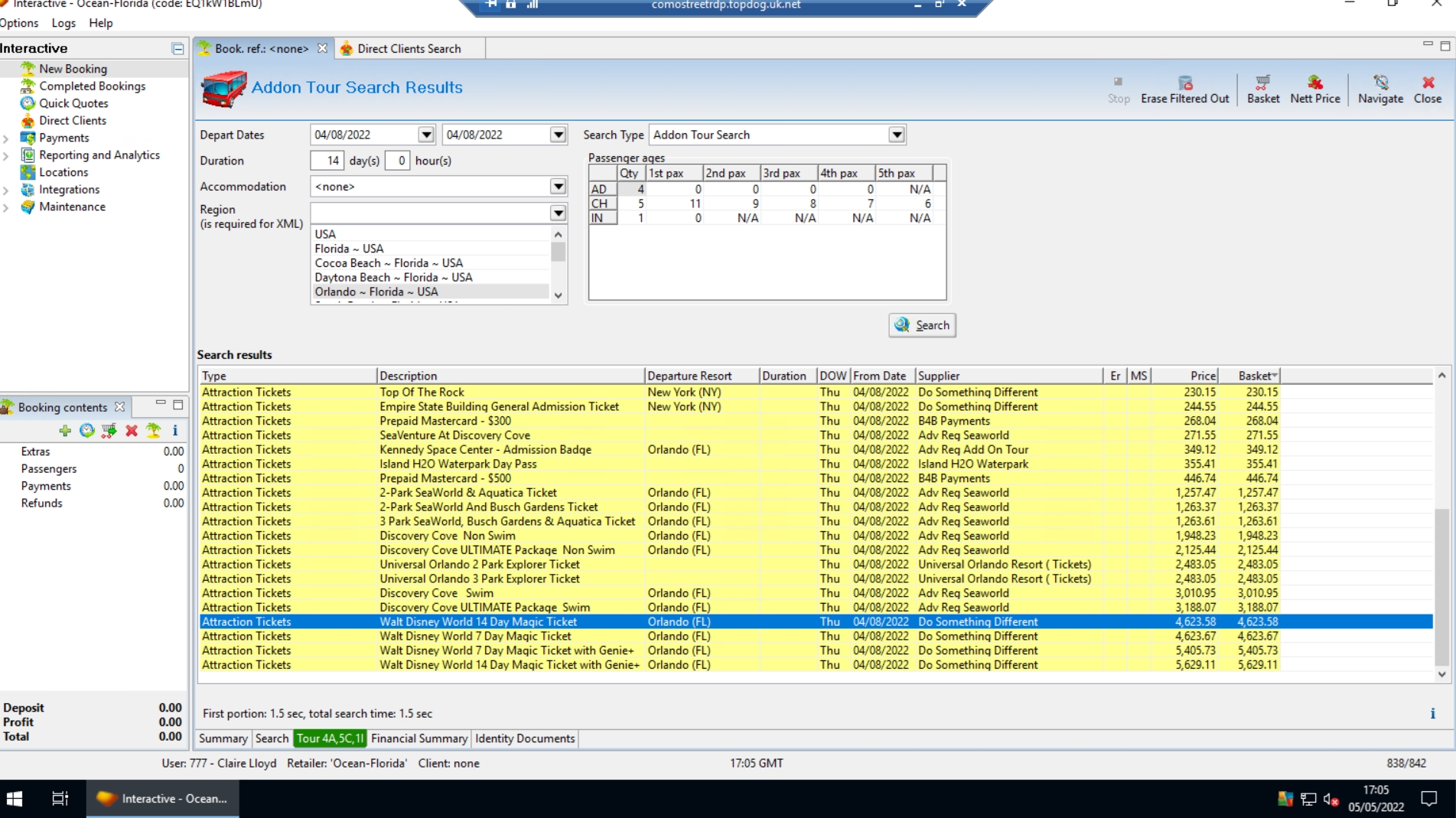Click the Duration days input field

327,161
